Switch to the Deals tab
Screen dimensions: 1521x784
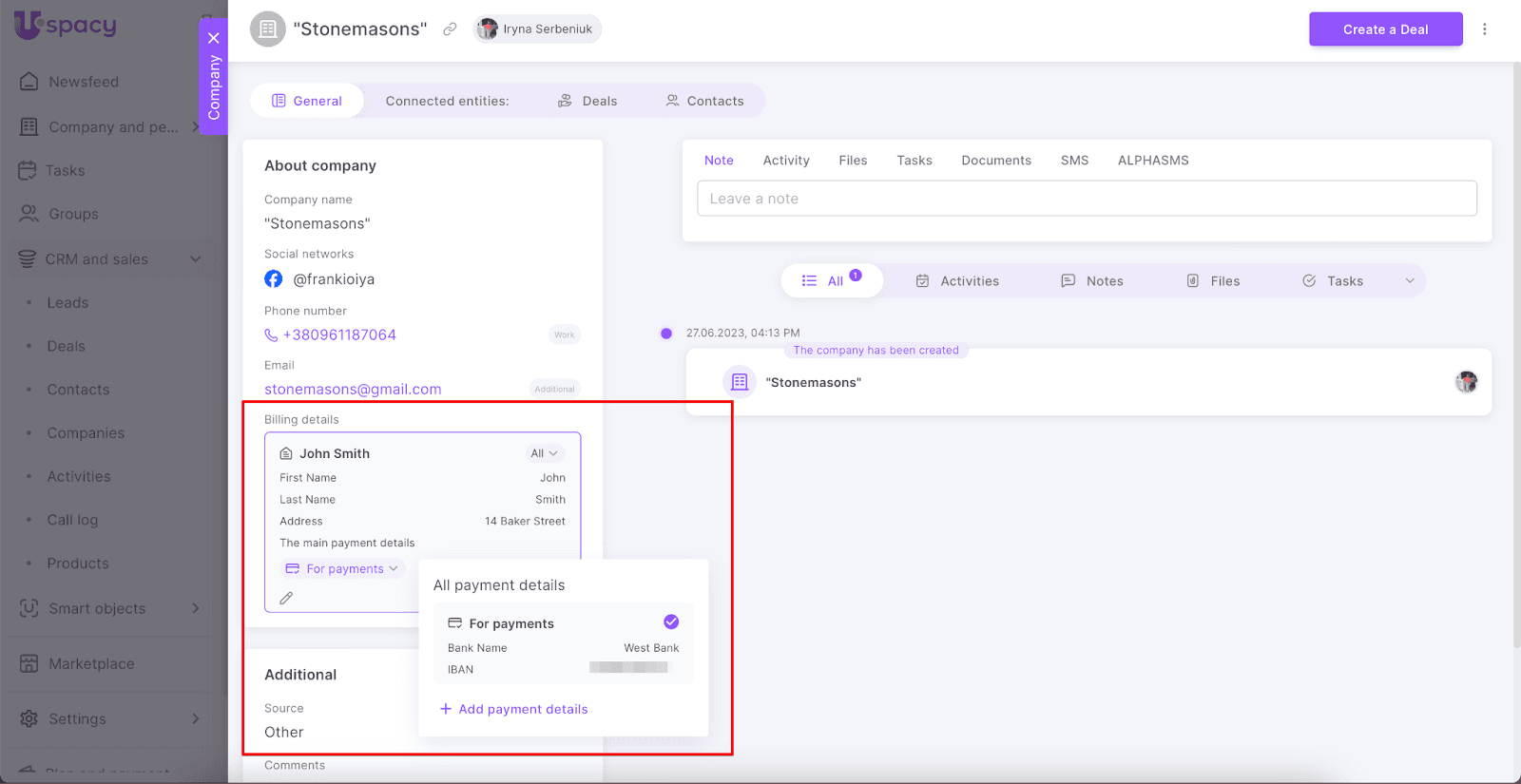[x=587, y=101]
